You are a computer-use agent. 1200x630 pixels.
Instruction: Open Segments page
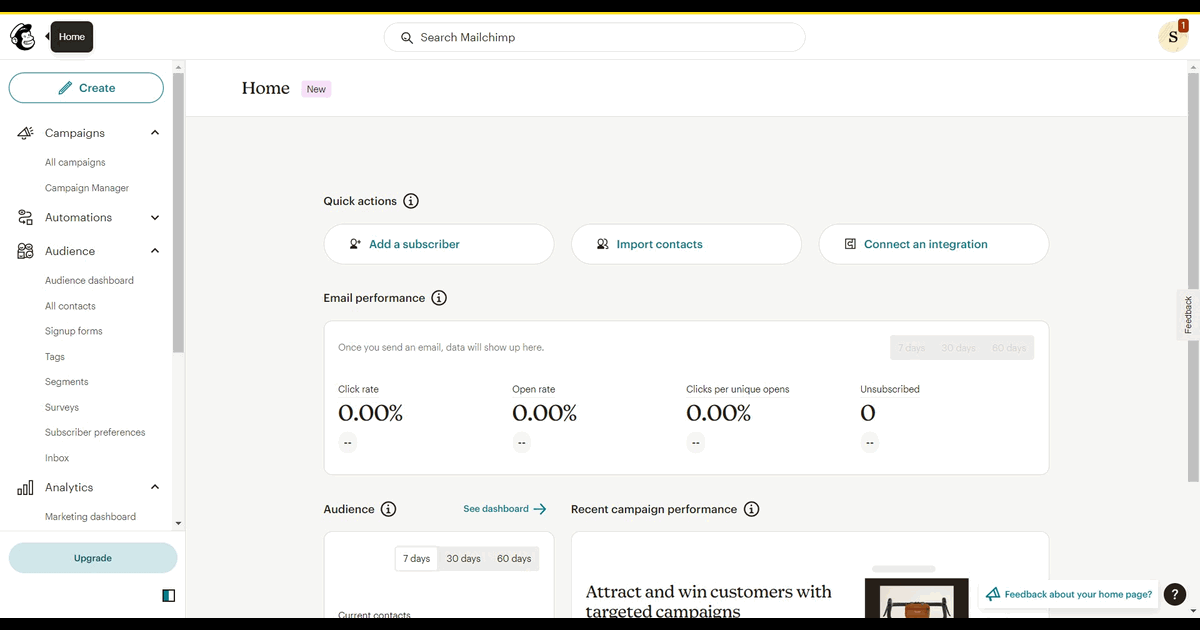(67, 382)
